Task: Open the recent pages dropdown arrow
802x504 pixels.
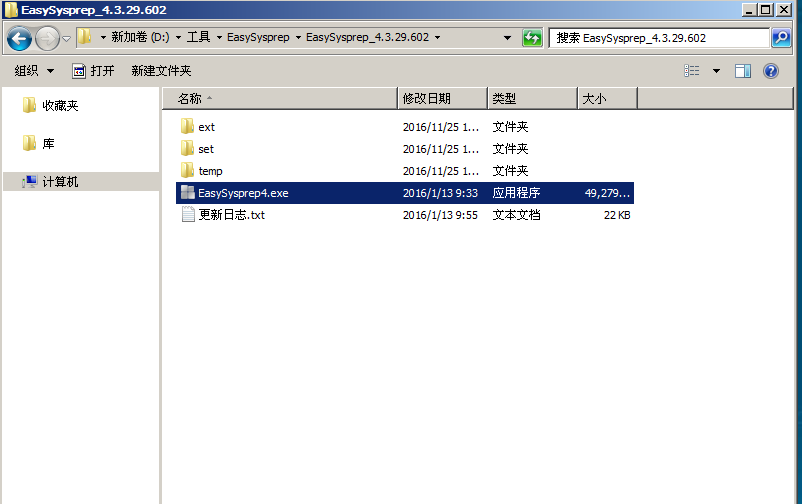Action: 66,38
